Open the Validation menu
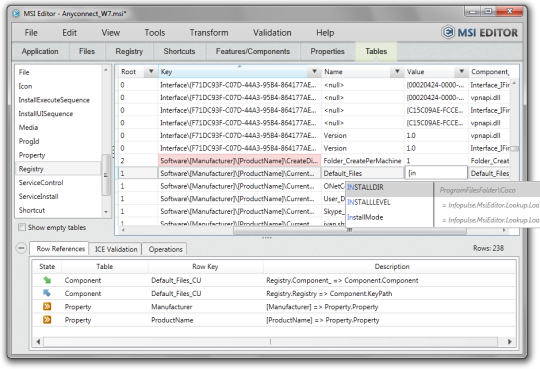Viewport: 540px width, 369px height. tap(272, 33)
